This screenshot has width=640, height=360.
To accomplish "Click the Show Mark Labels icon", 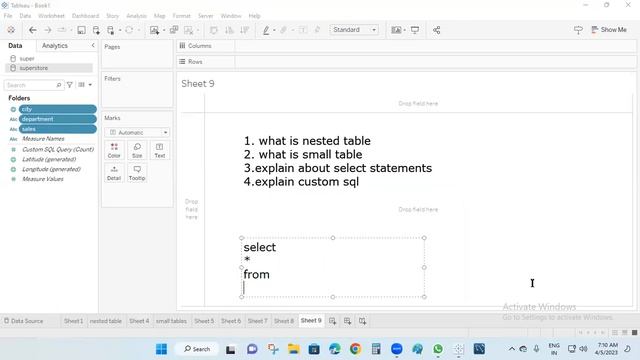I will click(303, 30).
